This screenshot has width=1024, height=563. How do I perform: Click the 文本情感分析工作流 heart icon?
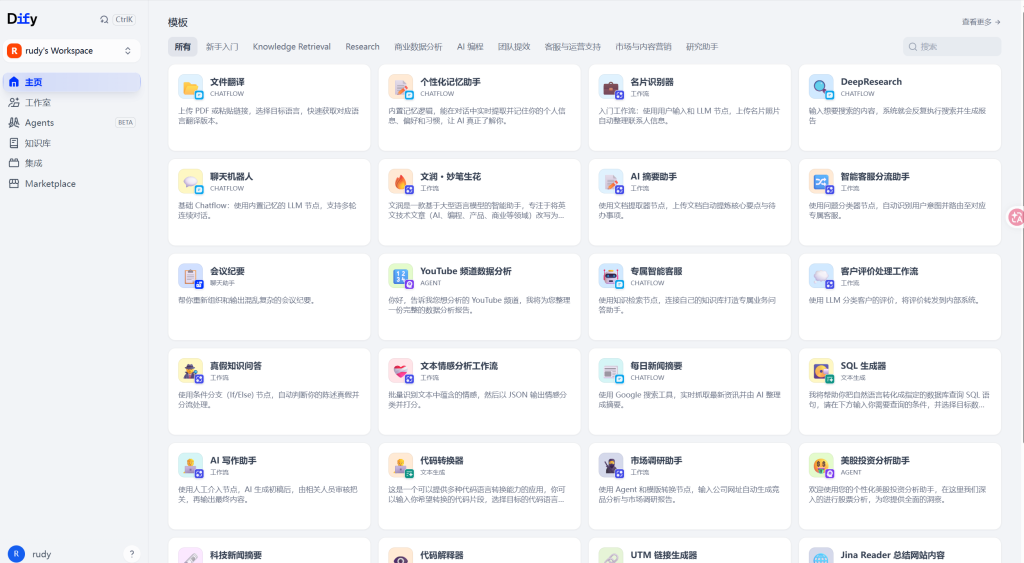point(401,371)
